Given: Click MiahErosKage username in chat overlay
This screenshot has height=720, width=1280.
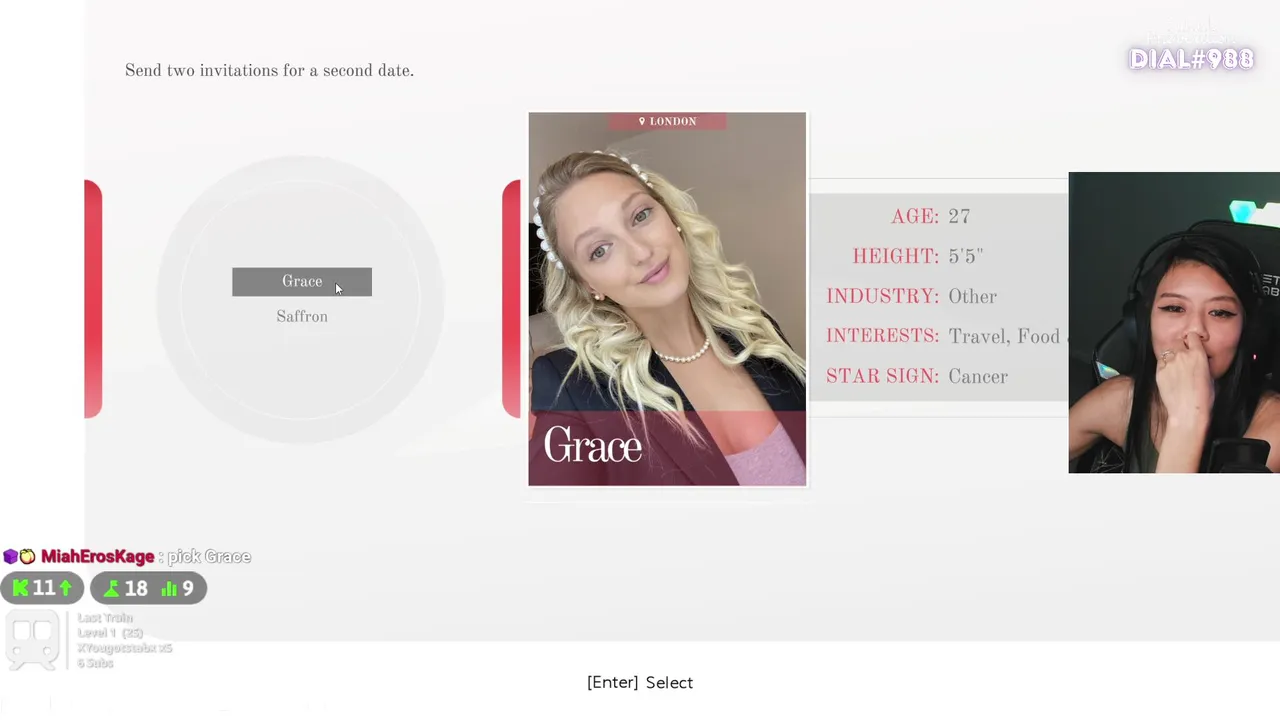Looking at the screenshot, I should pos(97,556).
